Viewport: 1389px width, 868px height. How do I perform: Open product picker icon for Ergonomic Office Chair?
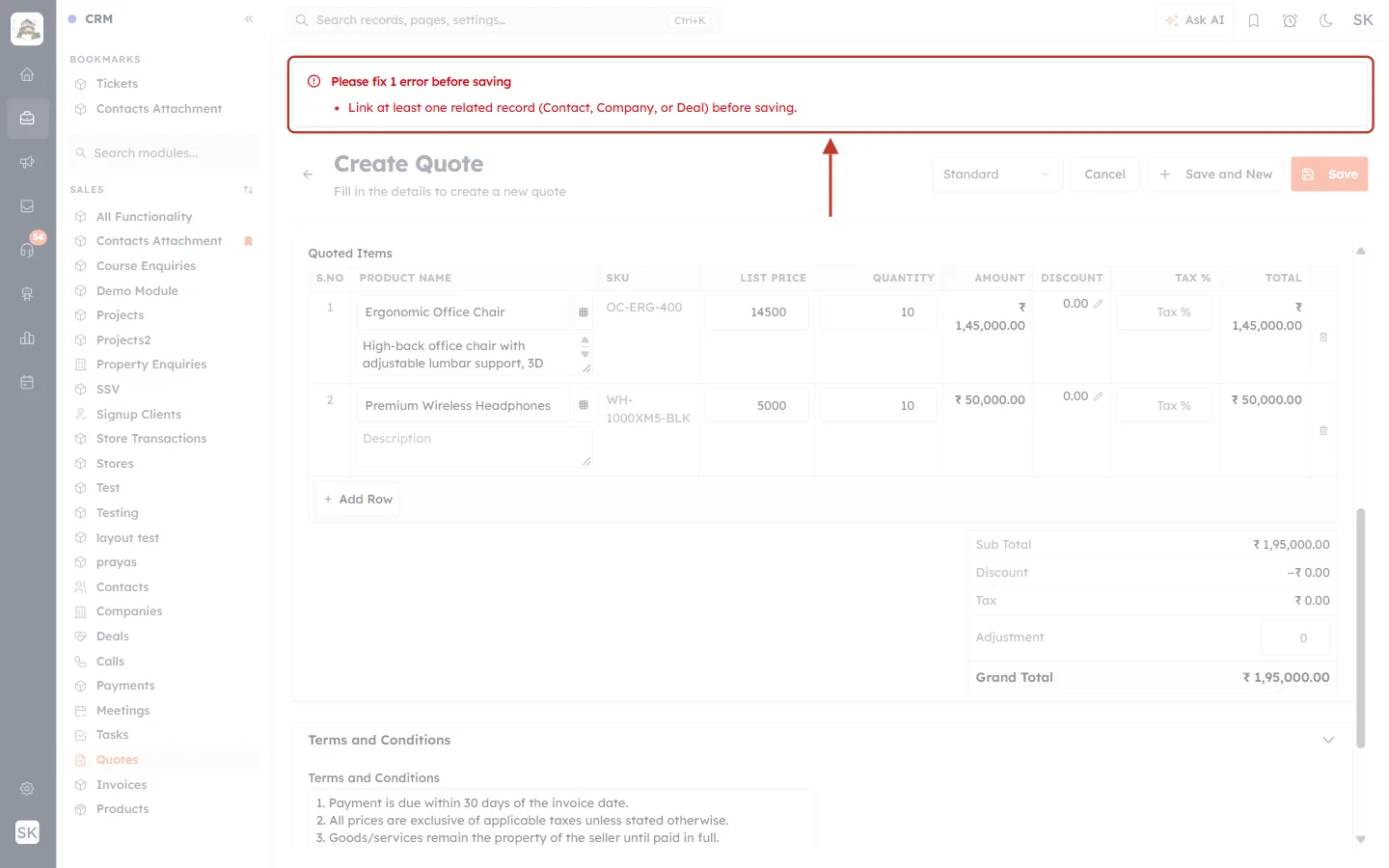coord(583,312)
